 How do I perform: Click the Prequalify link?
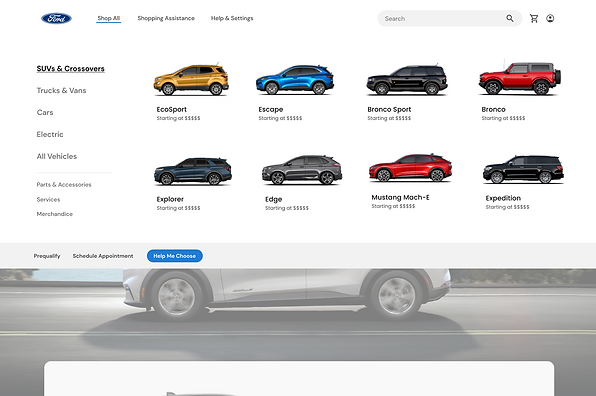[47, 256]
